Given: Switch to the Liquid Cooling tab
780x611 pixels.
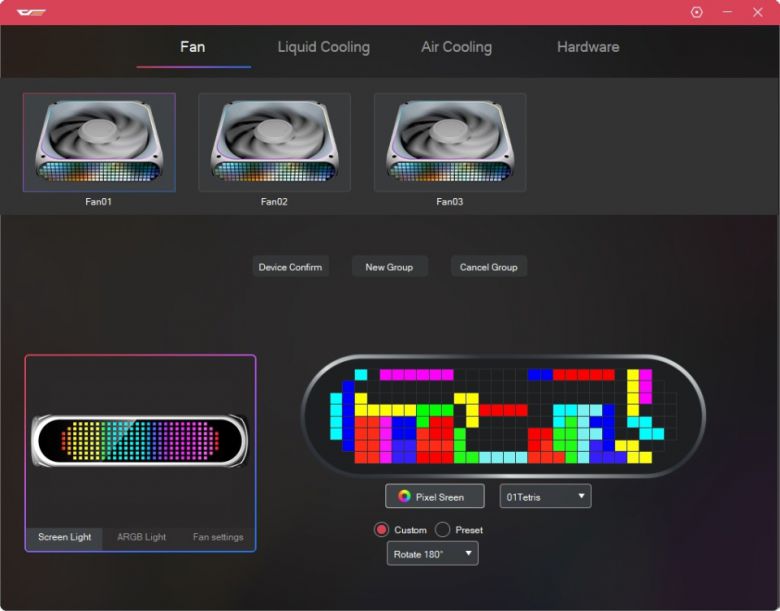Looking at the screenshot, I should (323, 47).
